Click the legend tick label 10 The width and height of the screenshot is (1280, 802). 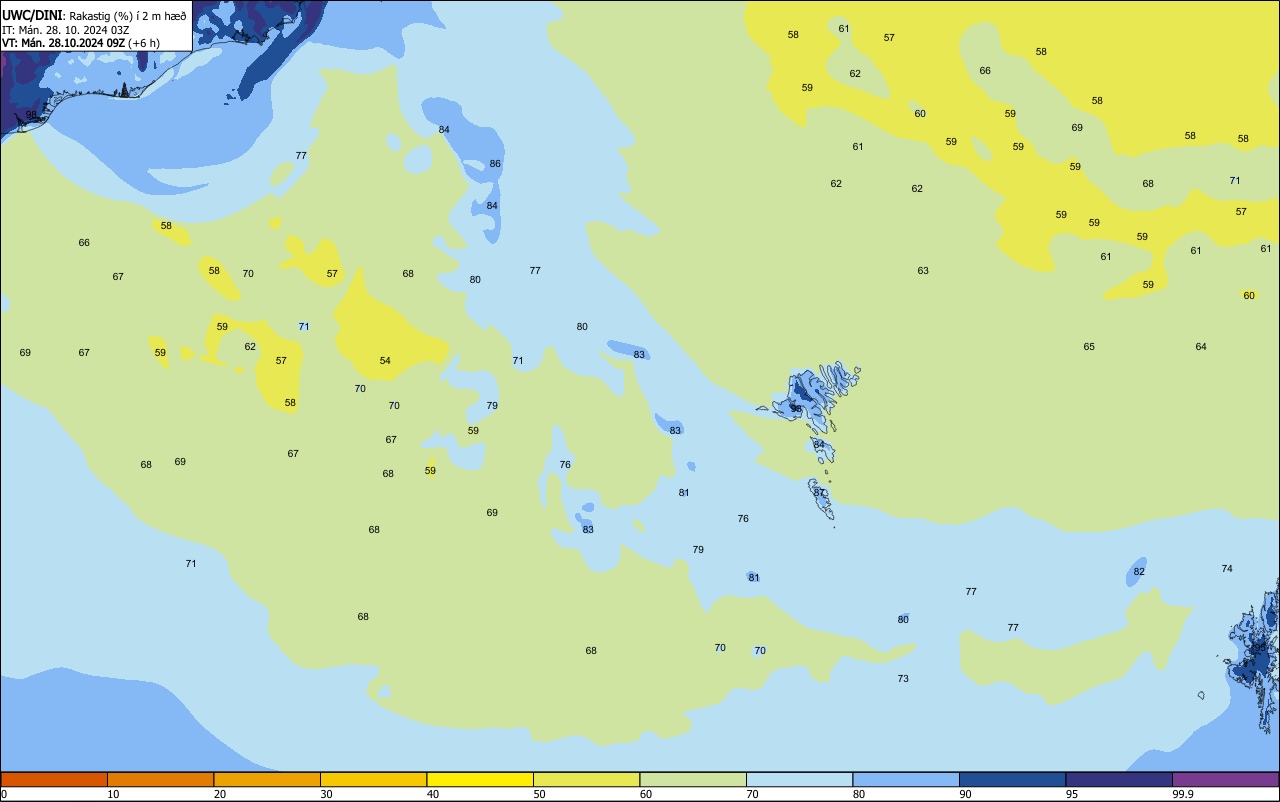tap(113, 794)
